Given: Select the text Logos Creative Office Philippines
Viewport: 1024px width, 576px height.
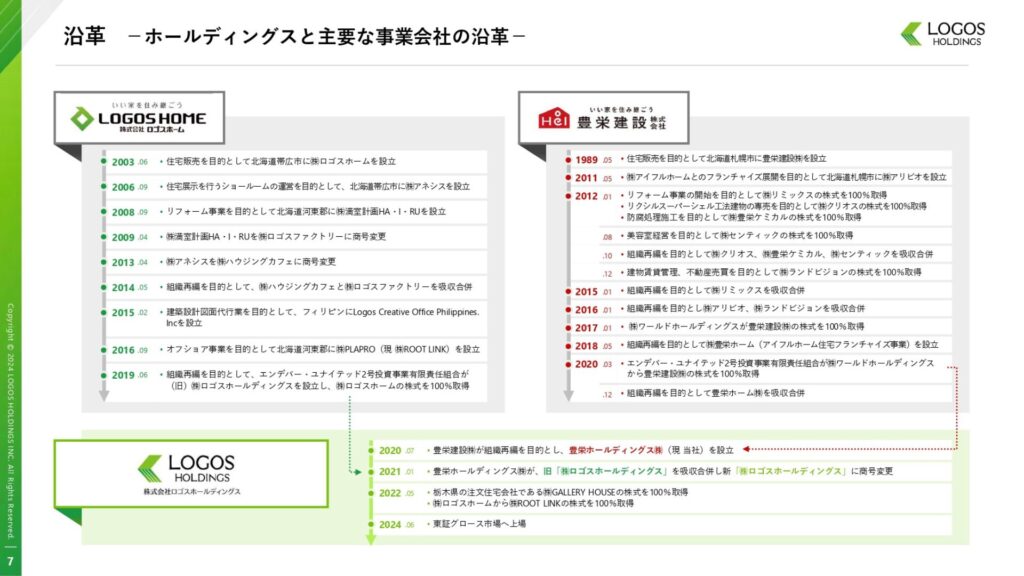Looking at the screenshot, I should [416, 312].
